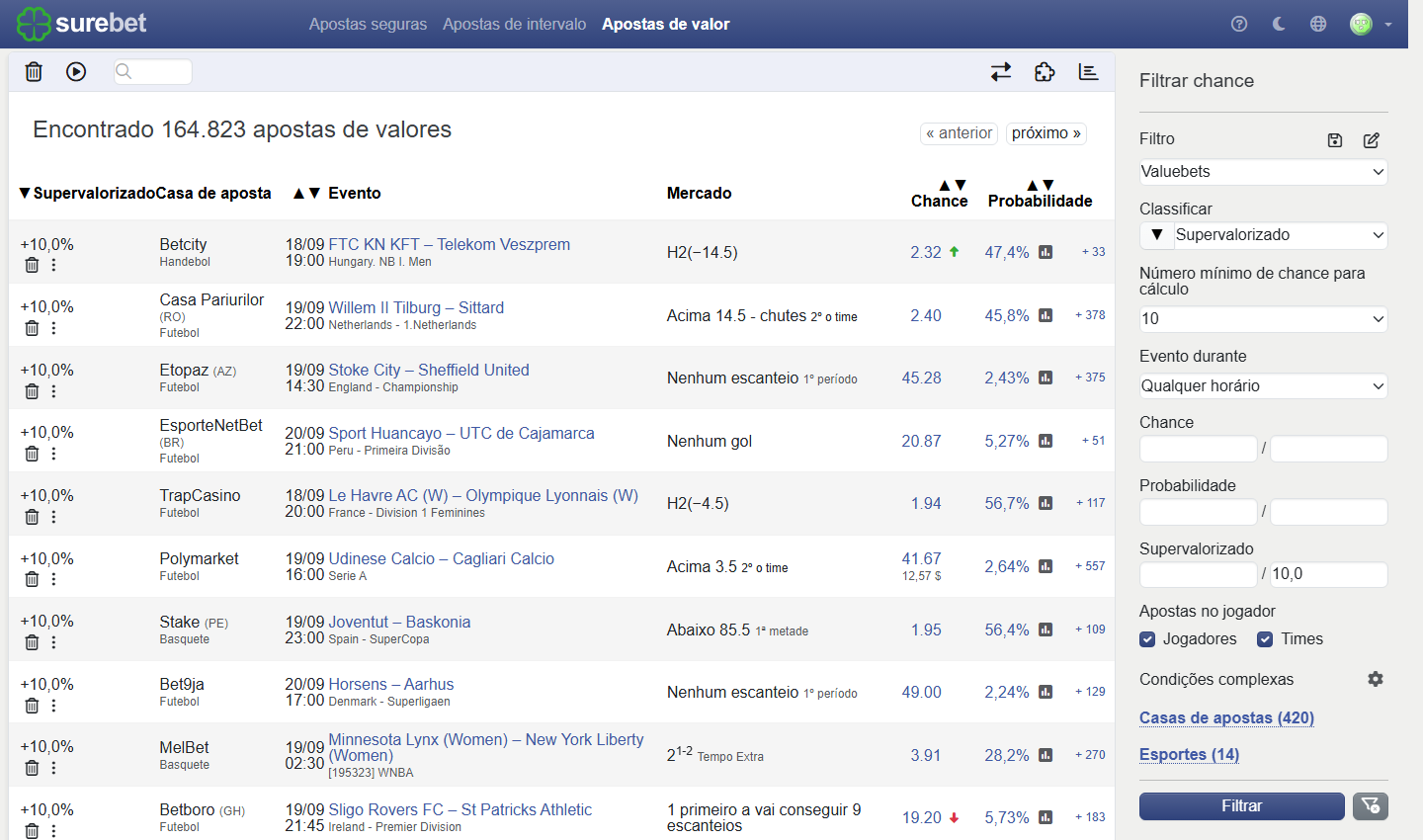The image size is (1423, 840).
Task: Open Udinese Calcio – Cagliari Calcio event
Action: tap(441, 558)
